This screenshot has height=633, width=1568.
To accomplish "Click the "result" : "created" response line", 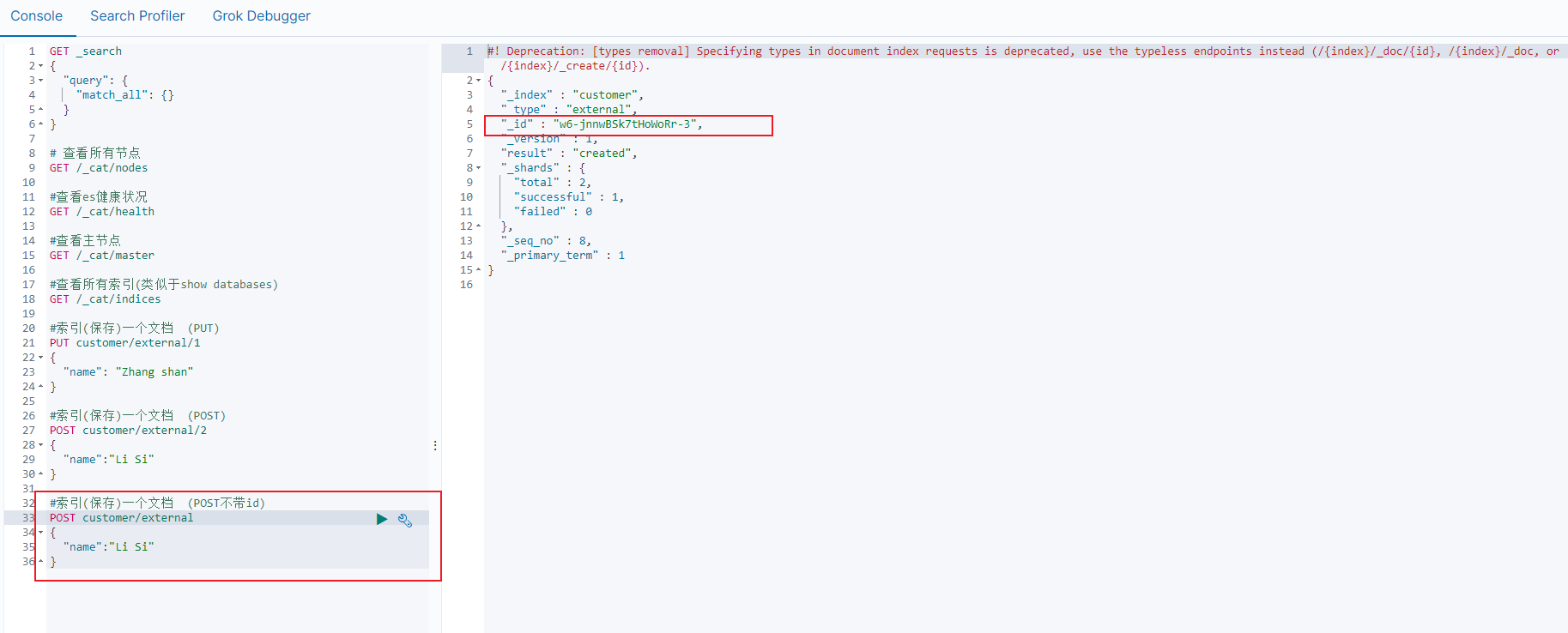I will 569,154.
